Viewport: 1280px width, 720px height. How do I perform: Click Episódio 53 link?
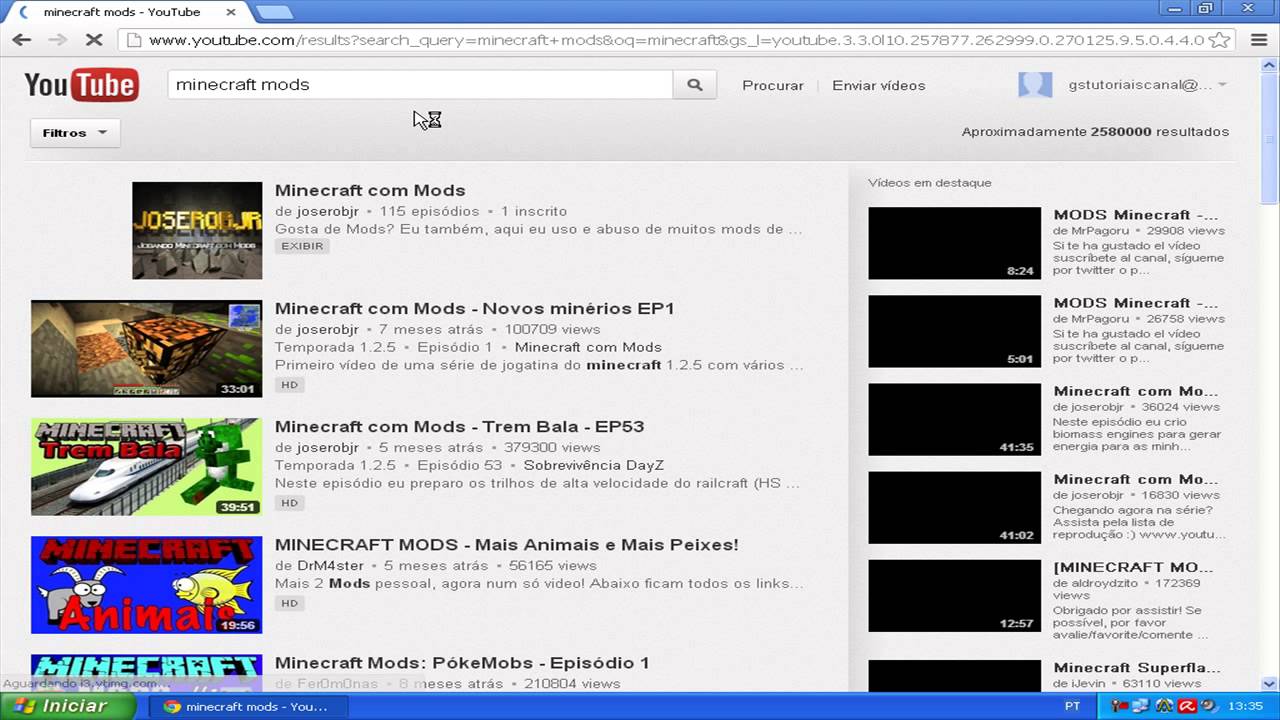click(x=460, y=465)
